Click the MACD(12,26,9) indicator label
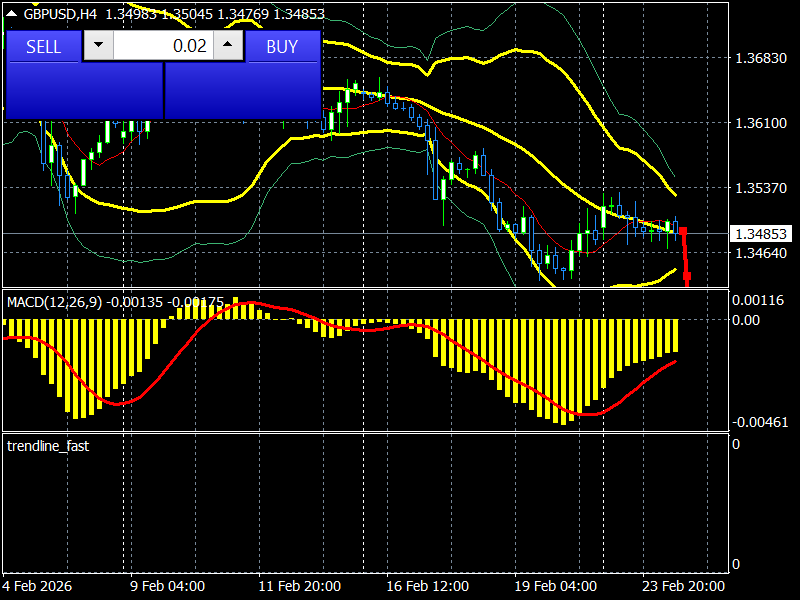Viewport: 800px width, 600px height. tap(55, 302)
